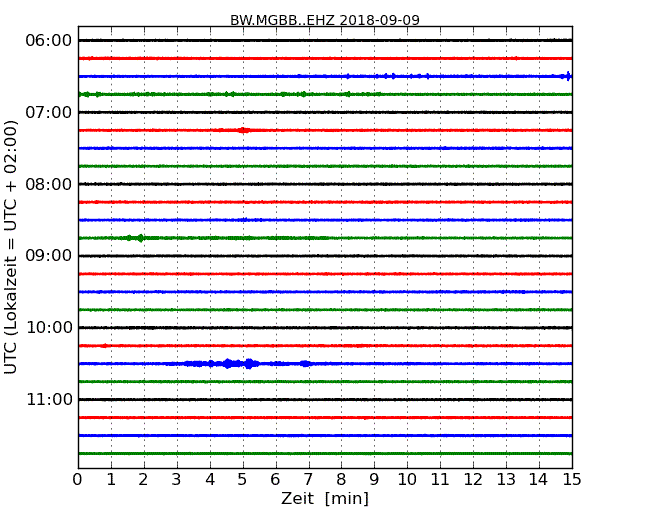Click the plot title BW.MGBB..EHZ 2018-09-09
Image resolution: width=650 pixels, height=520 pixels.
tap(325, 20)
